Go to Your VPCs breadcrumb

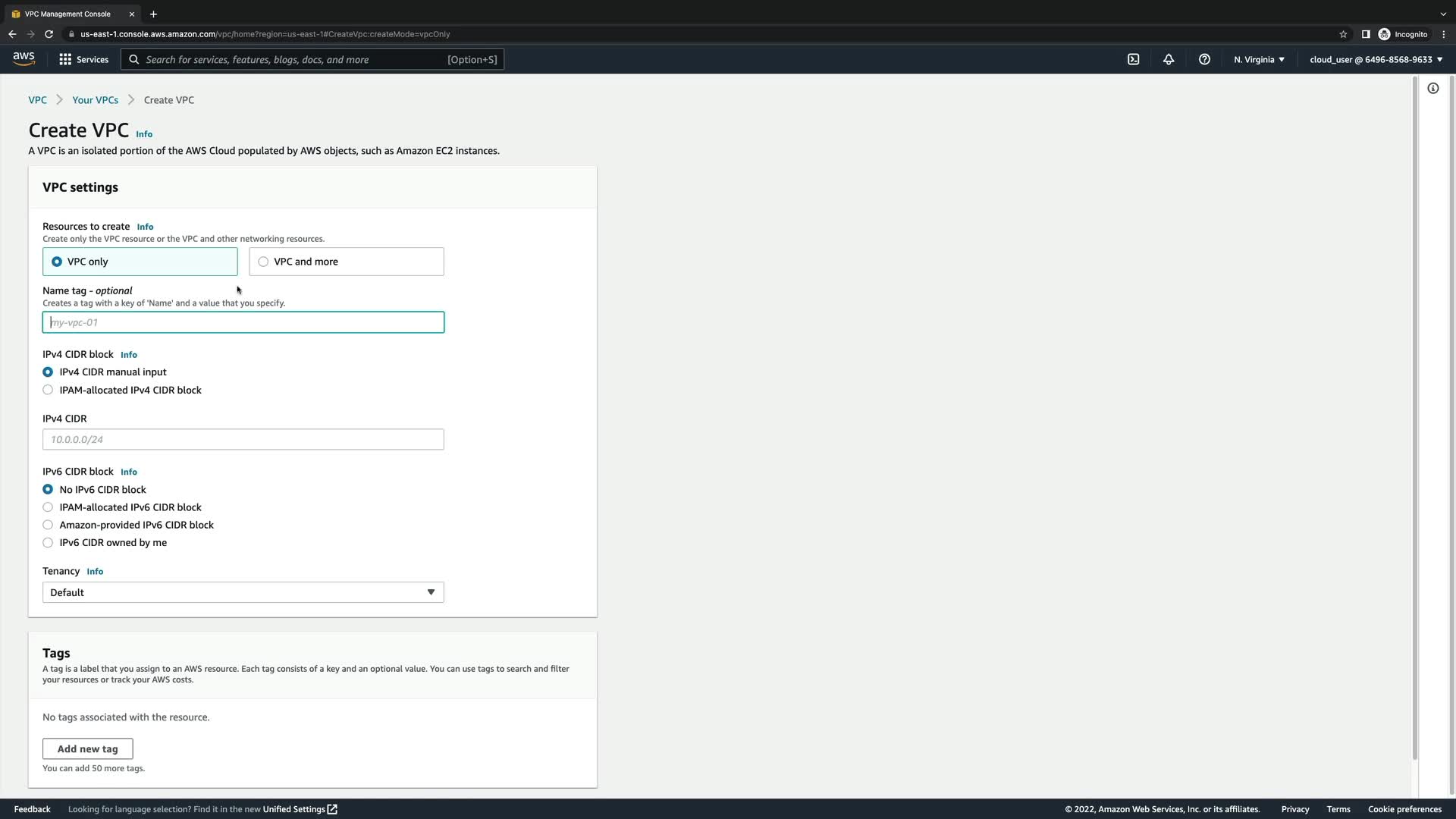point(95,100)
